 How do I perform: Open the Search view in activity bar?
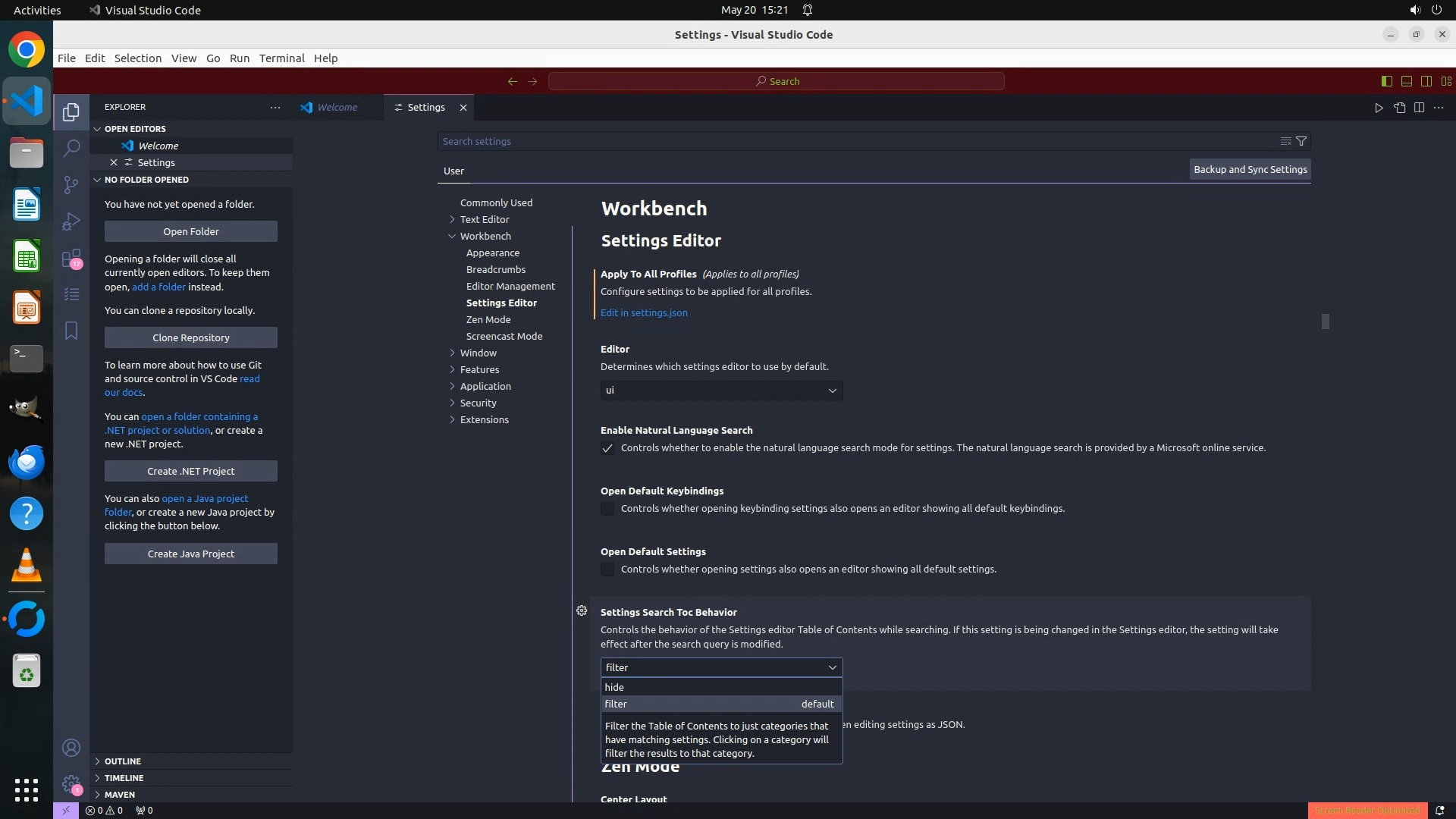[71, 148]
